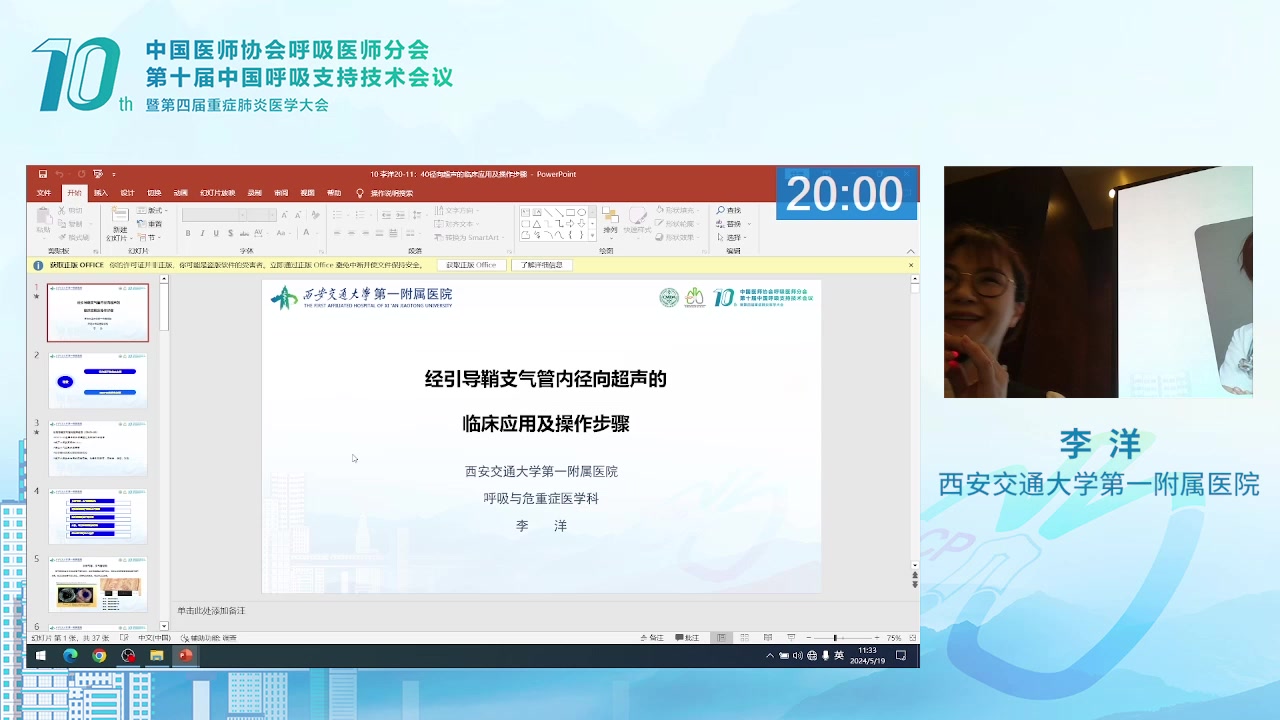Click the Tell Me lightbulb search
This screenshot has height=720, width=1280.
(x=360, y=193)
